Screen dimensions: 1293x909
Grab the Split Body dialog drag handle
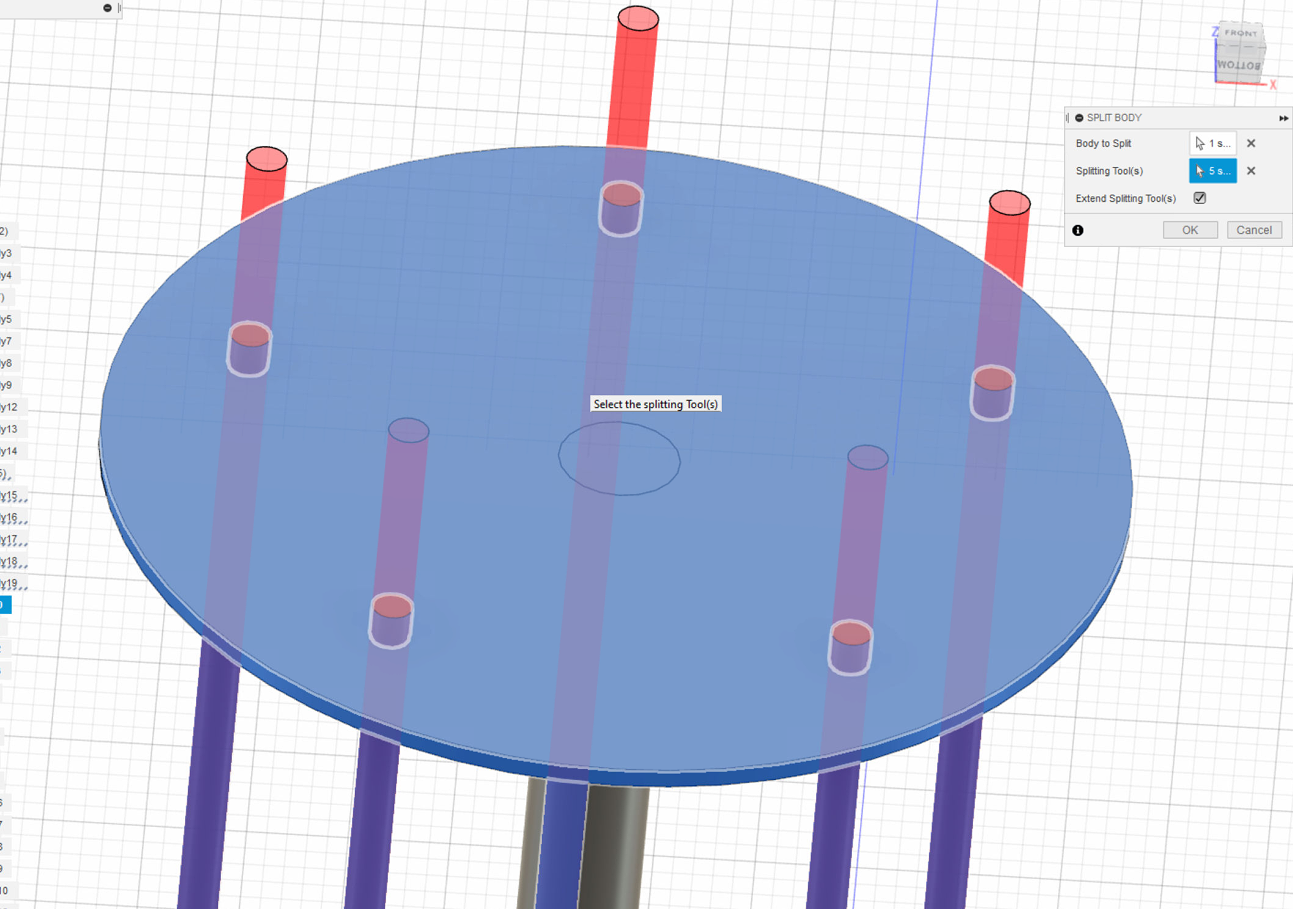pyautogui.click(x=1068, y=118)
